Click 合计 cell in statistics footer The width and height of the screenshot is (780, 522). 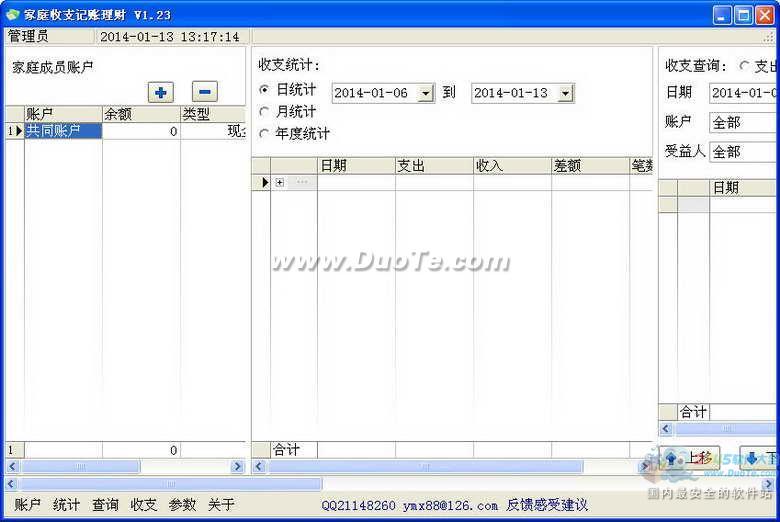pos(294,450)
